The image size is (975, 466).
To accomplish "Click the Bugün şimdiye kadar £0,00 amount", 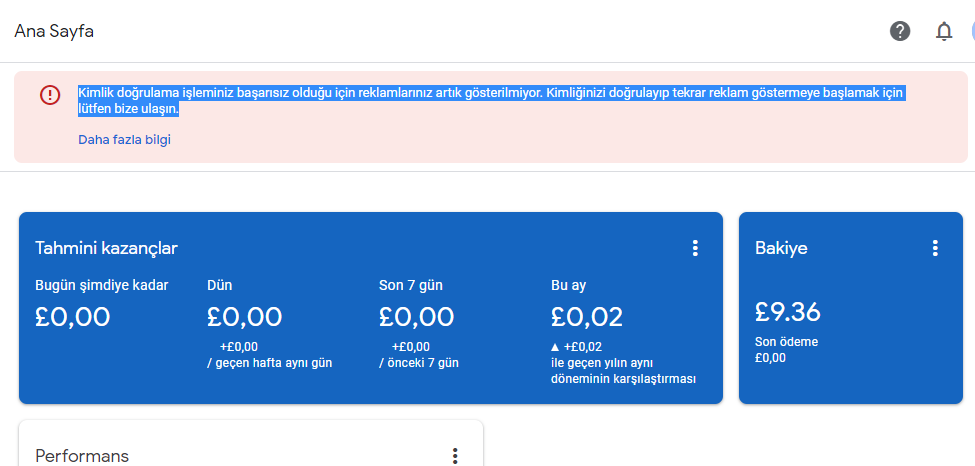I will coord(73,317).
